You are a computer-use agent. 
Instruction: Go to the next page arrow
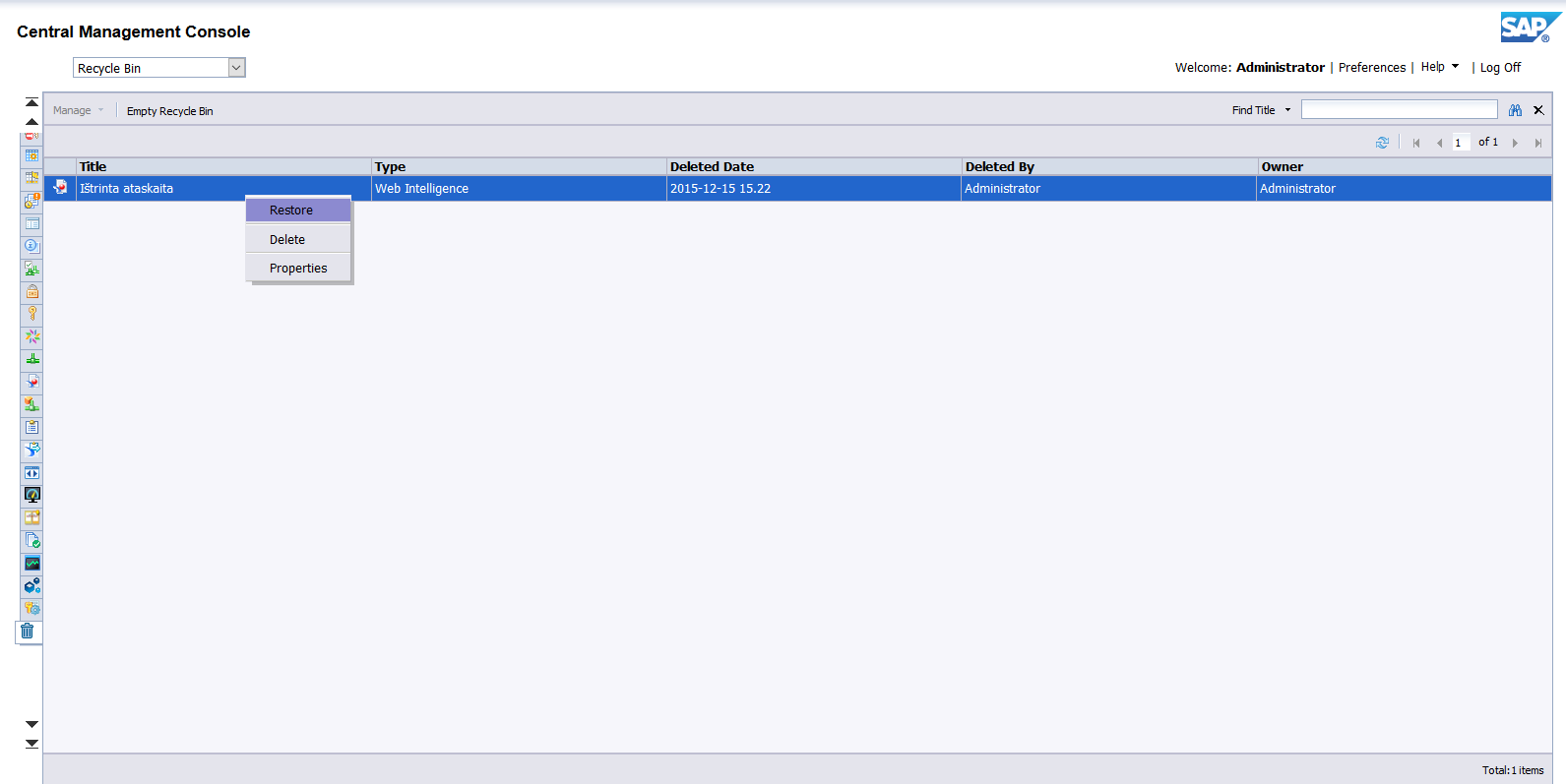tap(1515, 143)
